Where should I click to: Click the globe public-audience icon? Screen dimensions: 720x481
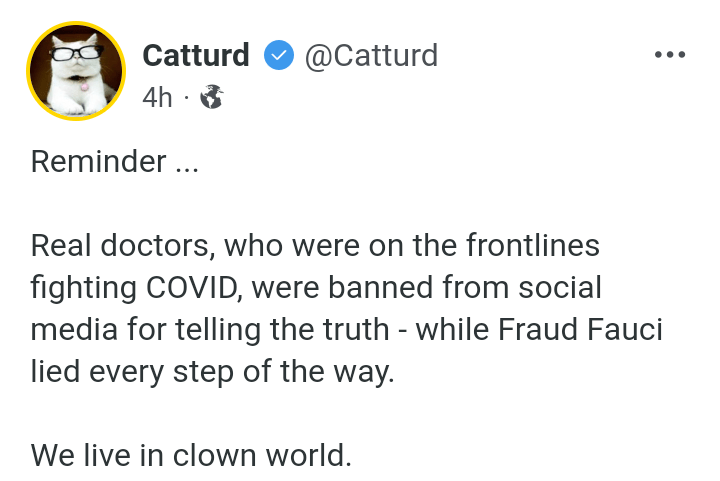click(211, 98)
